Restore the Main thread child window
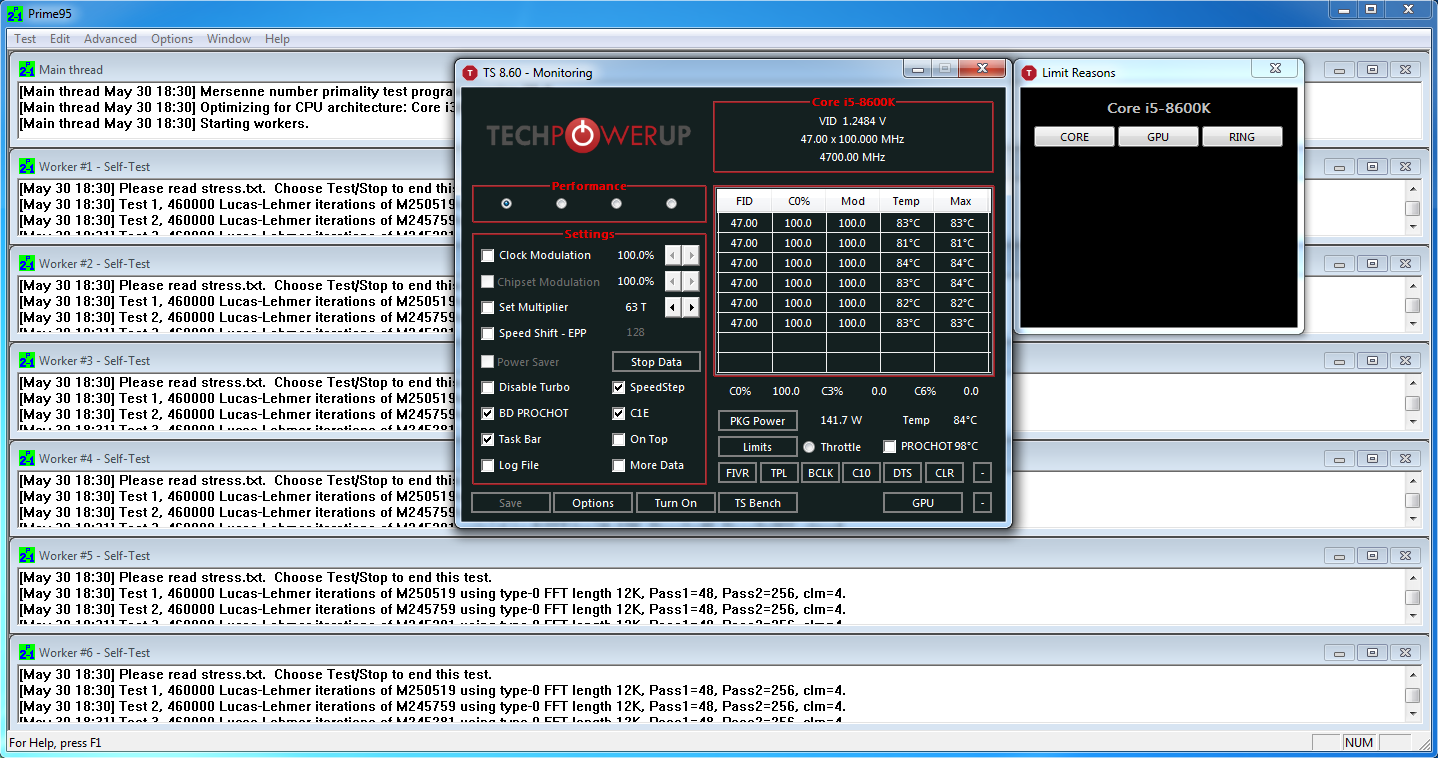Viewport: 1438px width, 758px height. (1373, 70)
